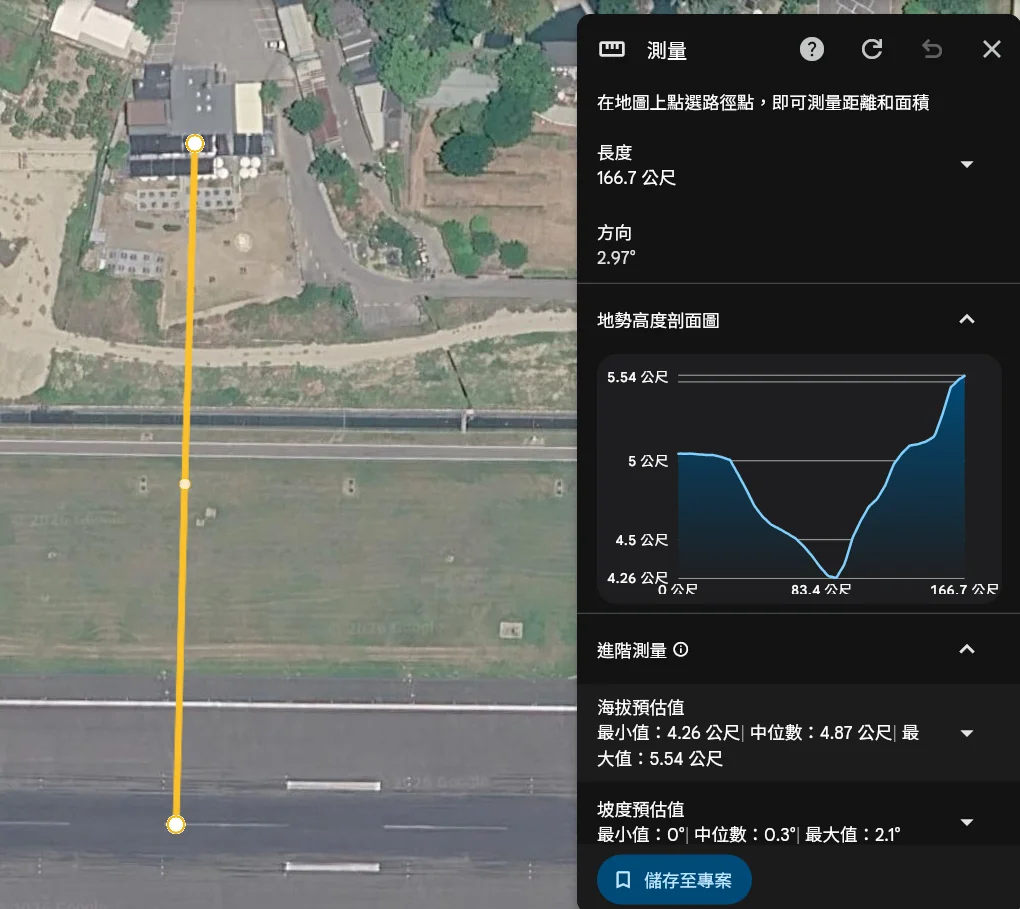
Task: Open the 長度 unit dropdown arrow
Action: (x=967, y=165)
